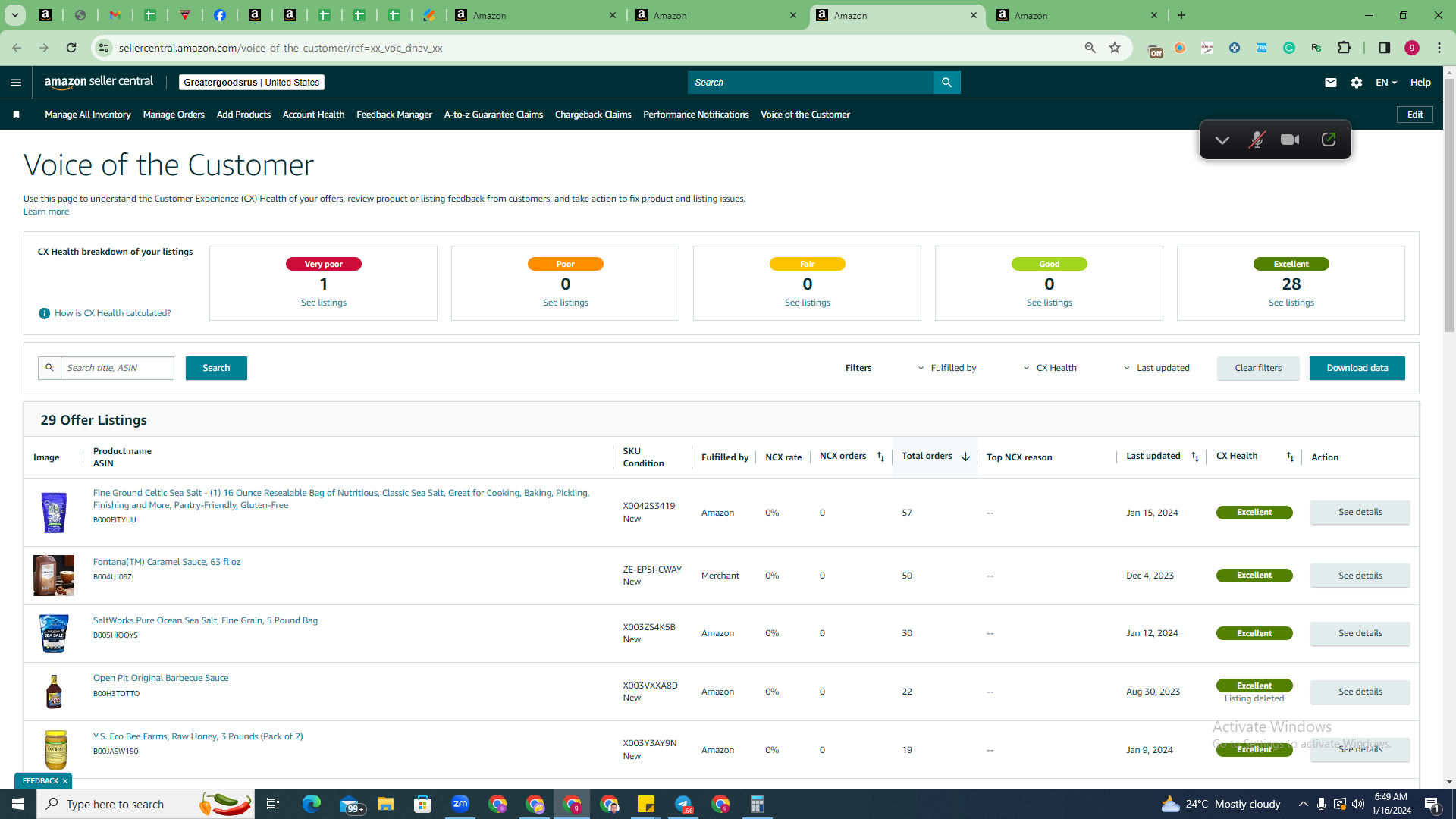Open How is CX Health calculated link
The image size is (1456, 819).
pos(113,314)
